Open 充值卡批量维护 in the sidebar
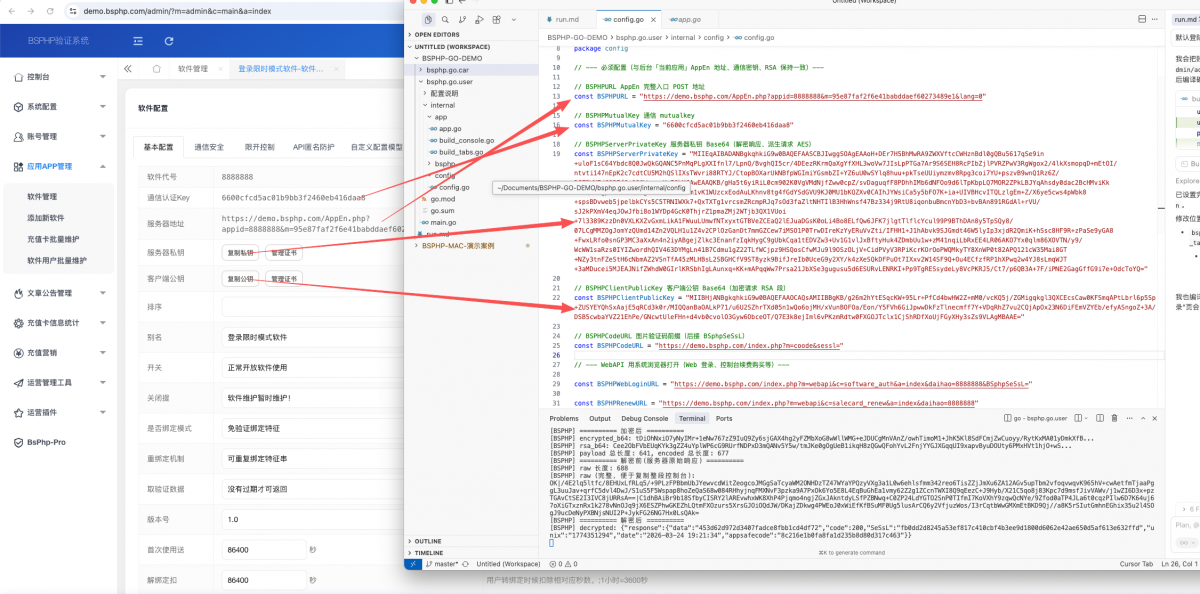 (52, 240)
